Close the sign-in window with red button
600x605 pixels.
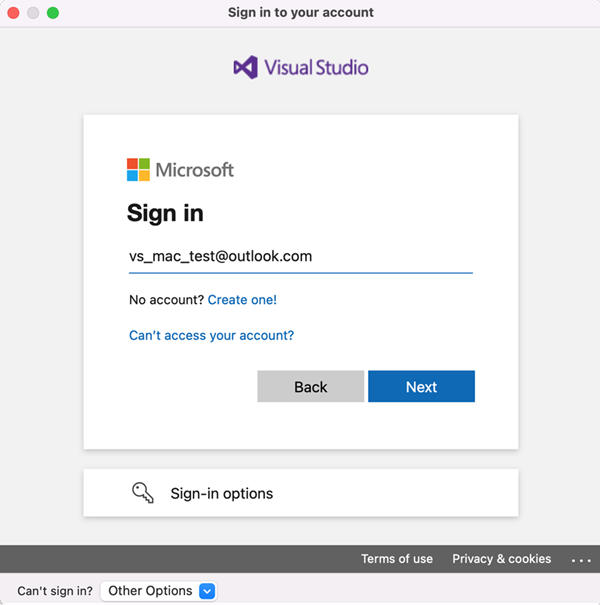click(13, 13)
